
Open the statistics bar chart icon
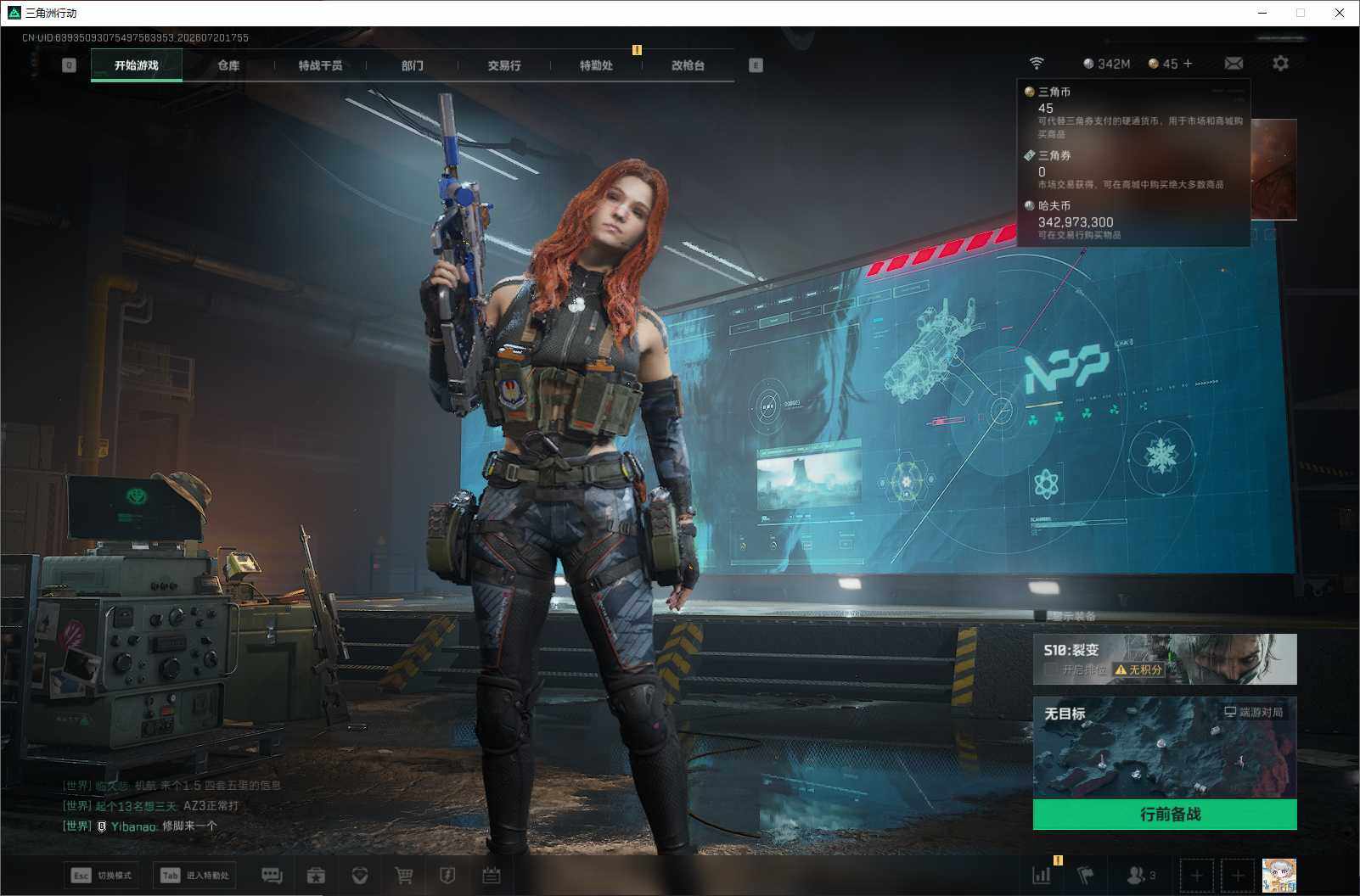point(1042,875)
